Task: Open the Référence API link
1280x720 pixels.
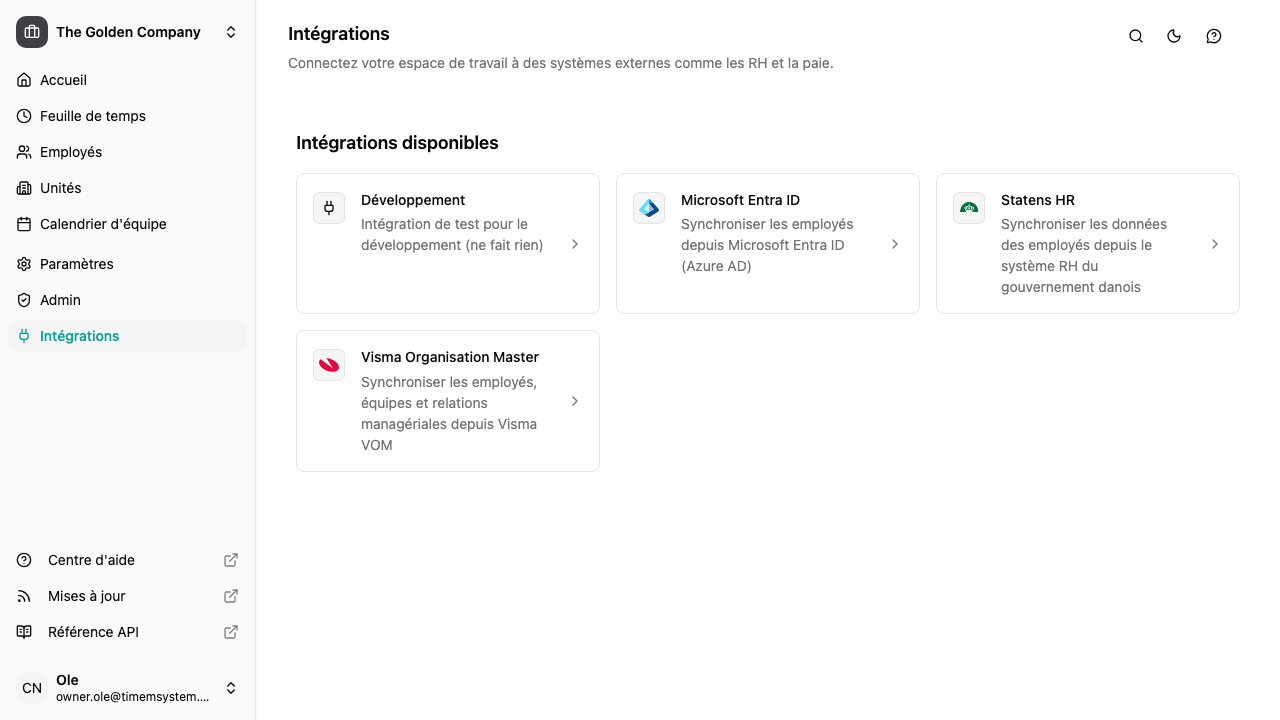Action: [93, 632]
